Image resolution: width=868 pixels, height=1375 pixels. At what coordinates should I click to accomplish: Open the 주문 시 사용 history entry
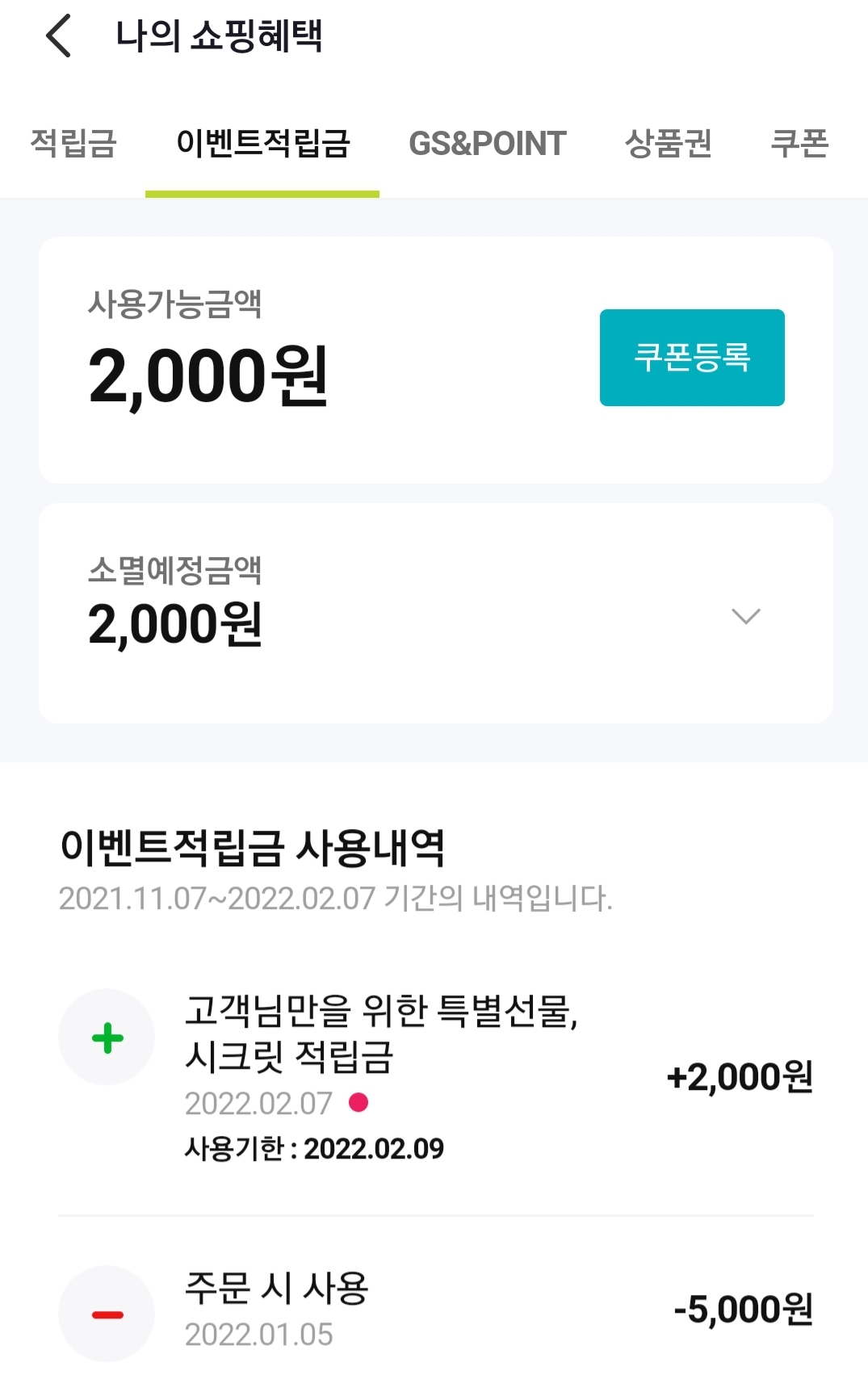277,1288
